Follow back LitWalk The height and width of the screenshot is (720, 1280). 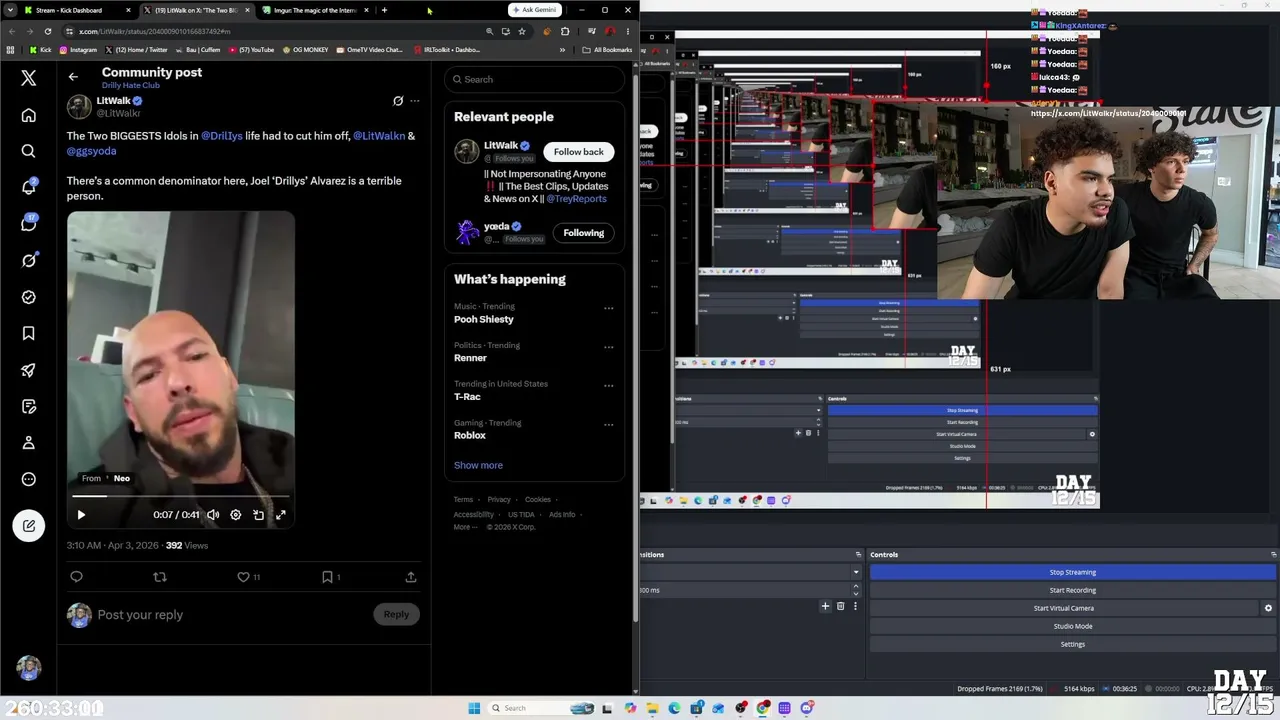coord(579,152)
